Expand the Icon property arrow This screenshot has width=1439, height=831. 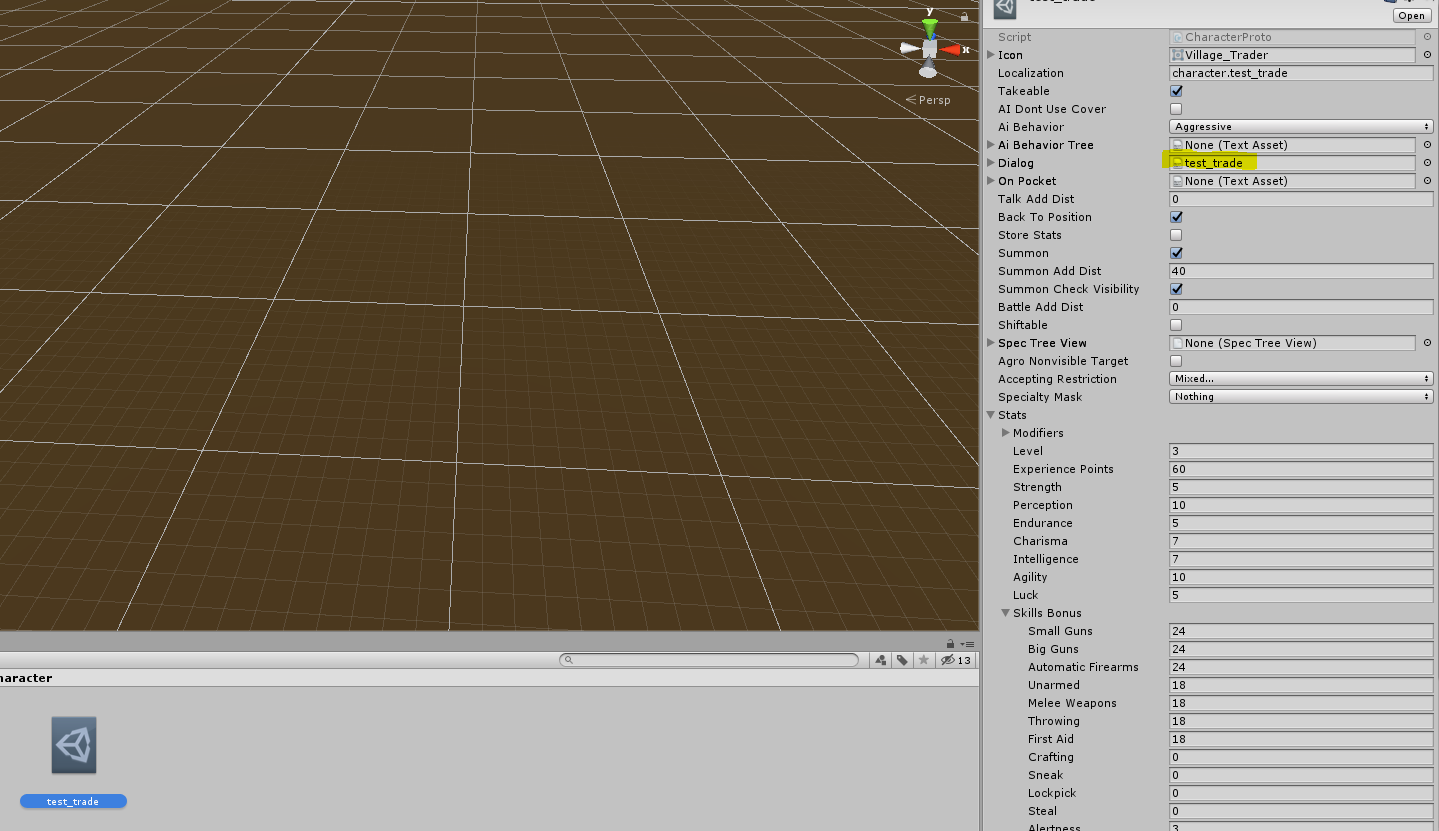991,55
